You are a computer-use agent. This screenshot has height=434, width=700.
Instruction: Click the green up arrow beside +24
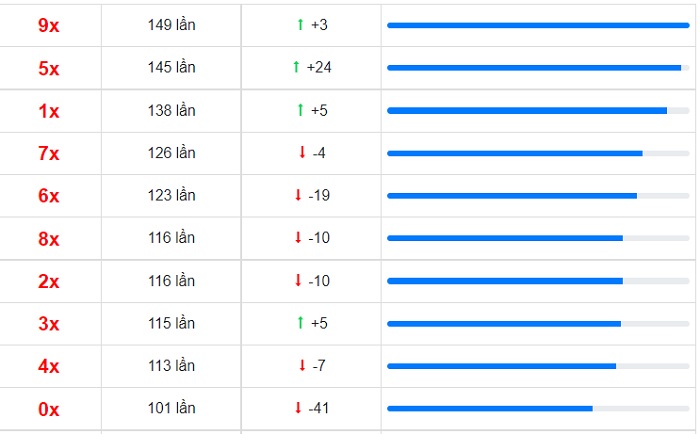click(296, 67)
